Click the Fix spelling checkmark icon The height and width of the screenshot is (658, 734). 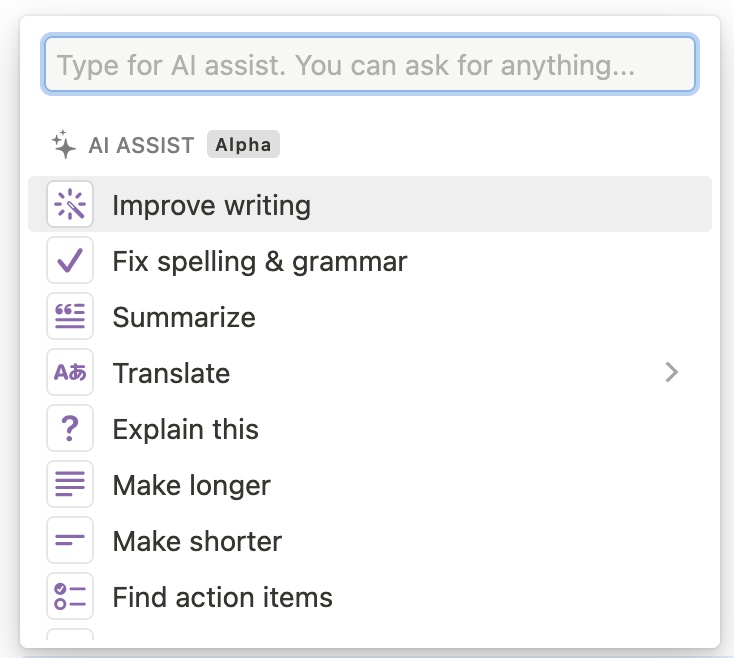click(x=70, y=260)
